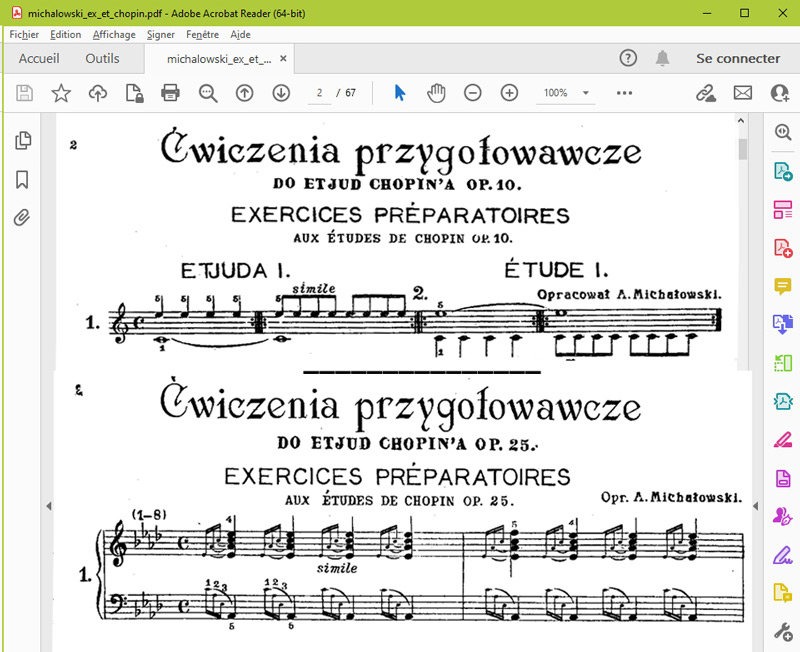Go to next page with down arrow

(x=281, y=93)
